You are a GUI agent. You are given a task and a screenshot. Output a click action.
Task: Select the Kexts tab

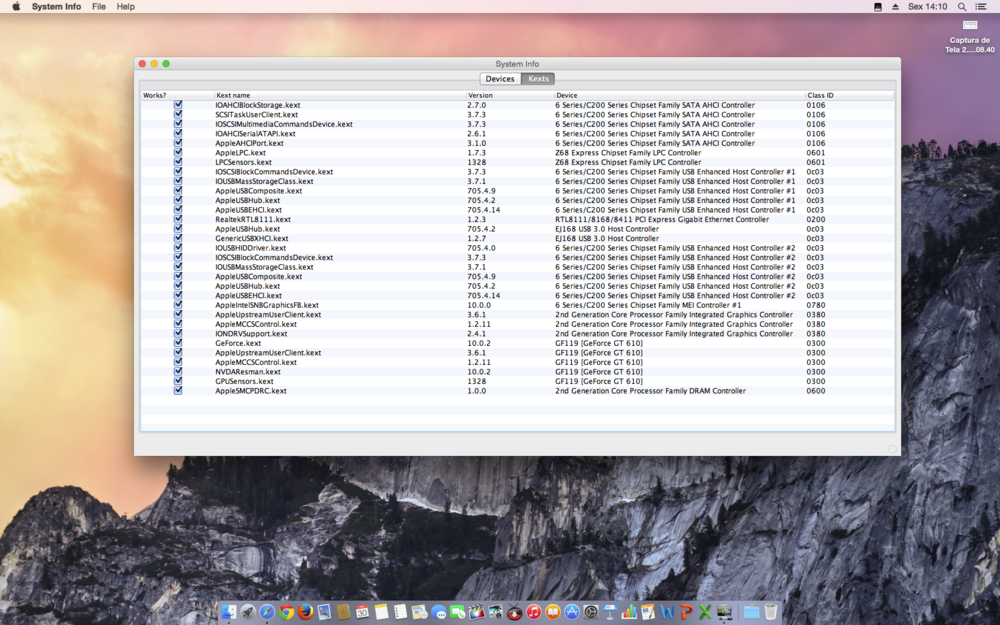click(538, 79)
